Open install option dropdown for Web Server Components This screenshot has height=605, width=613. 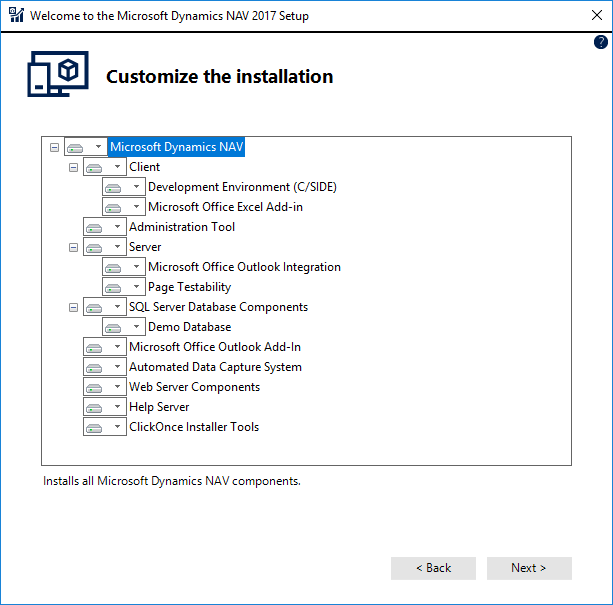pos(104,387)
